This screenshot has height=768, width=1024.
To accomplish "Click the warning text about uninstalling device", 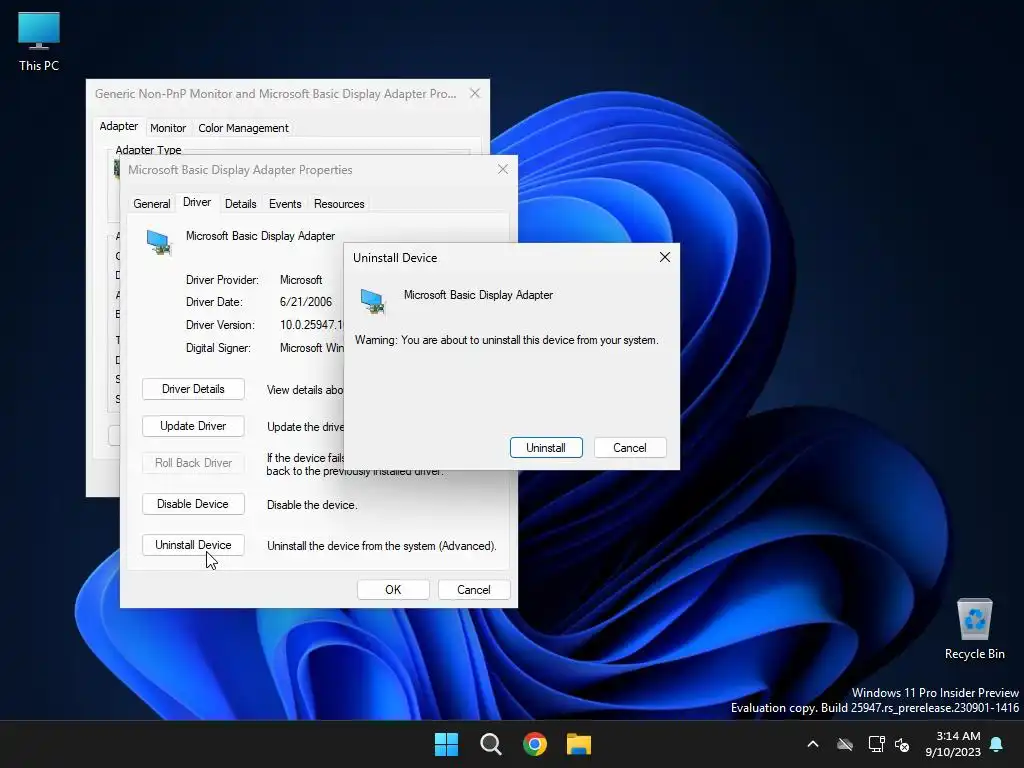I will click(x=507, y=340).
